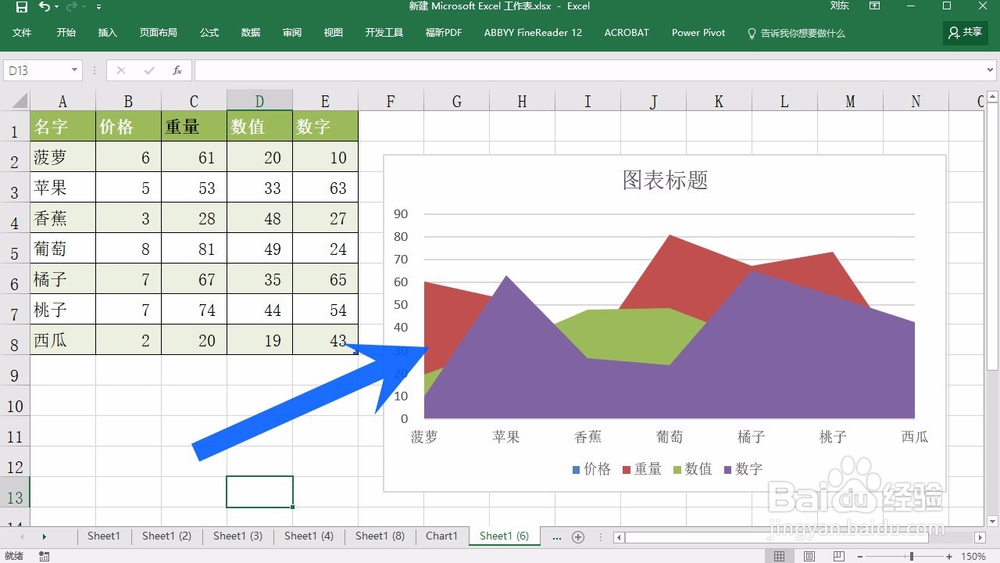Switch to Page Layout view icon

click(x=809, y=557)
